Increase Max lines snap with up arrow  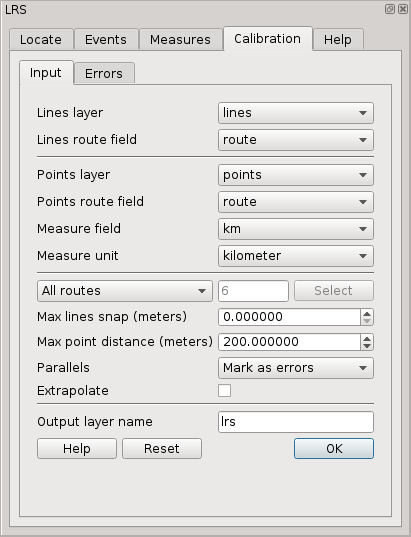[367, 313]
